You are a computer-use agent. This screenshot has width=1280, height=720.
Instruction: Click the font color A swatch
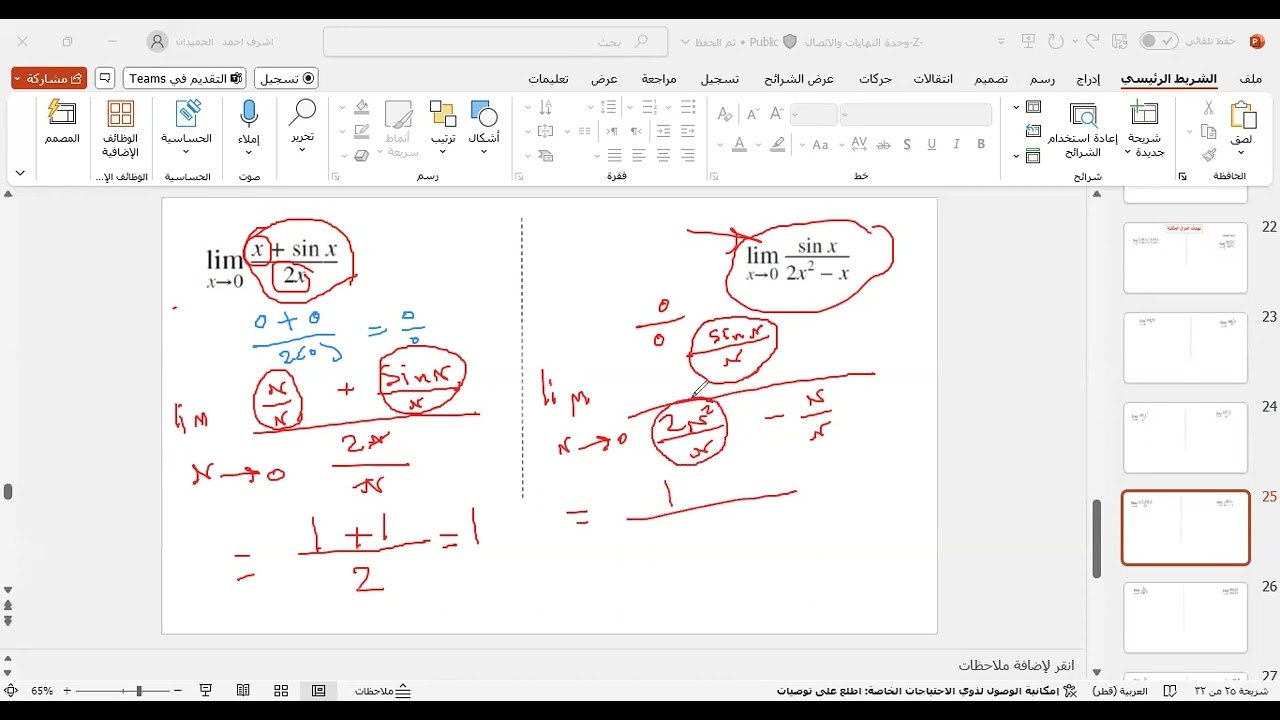(739, 145)
